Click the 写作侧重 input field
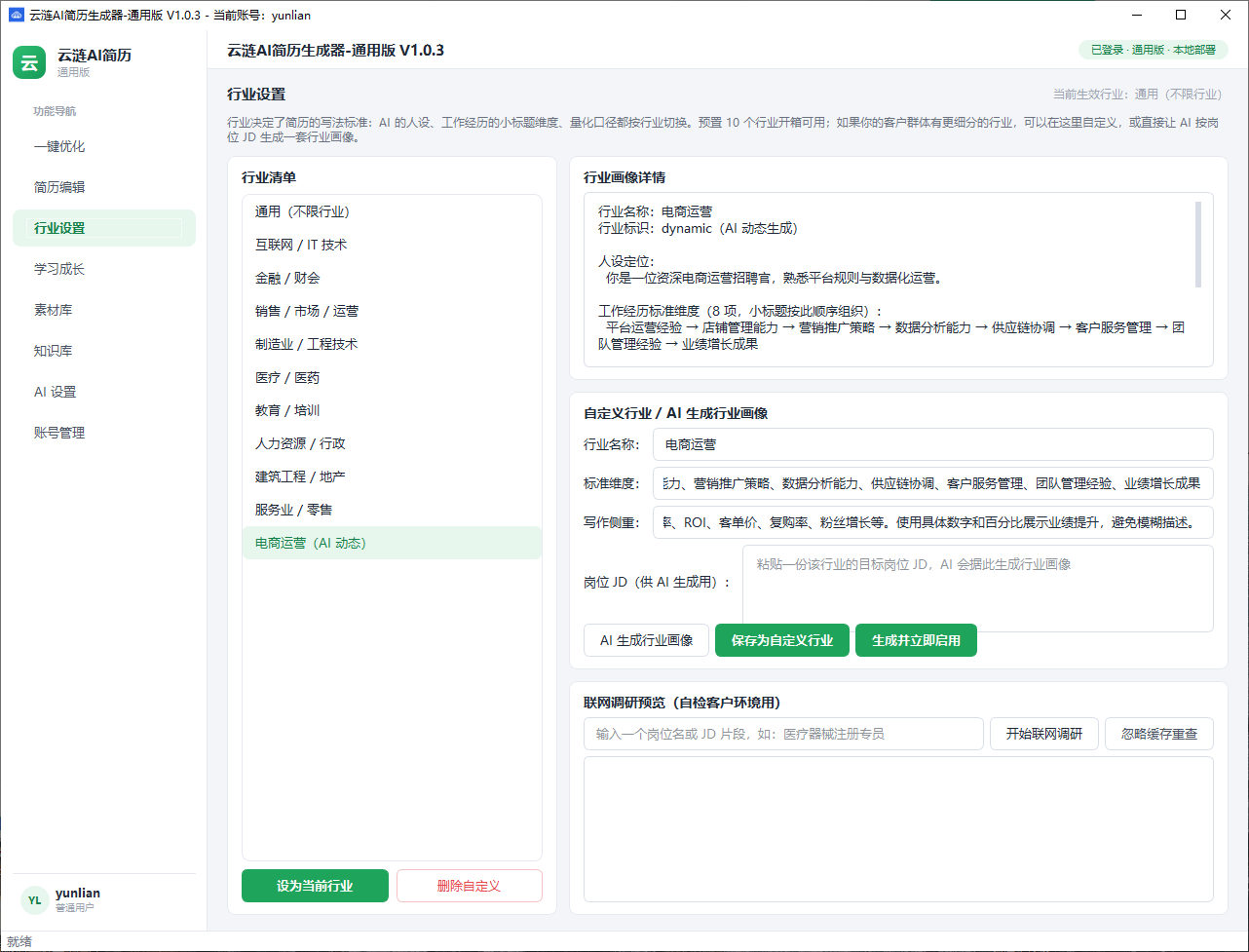The image size is (1249, 952). (933, 522)
